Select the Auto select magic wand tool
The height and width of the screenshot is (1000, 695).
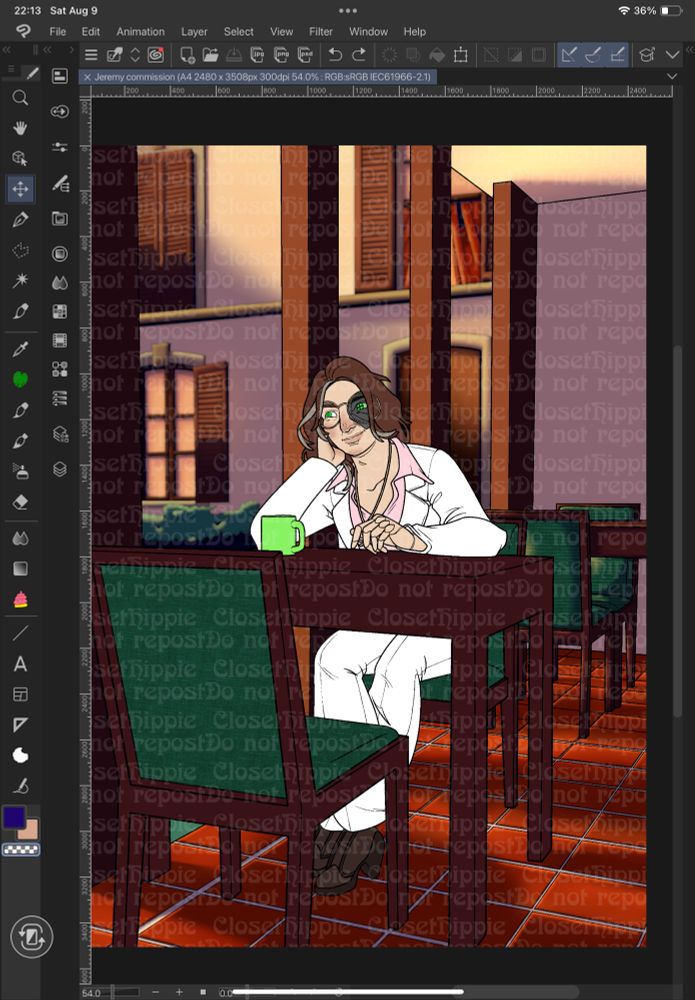click(20, 280)
